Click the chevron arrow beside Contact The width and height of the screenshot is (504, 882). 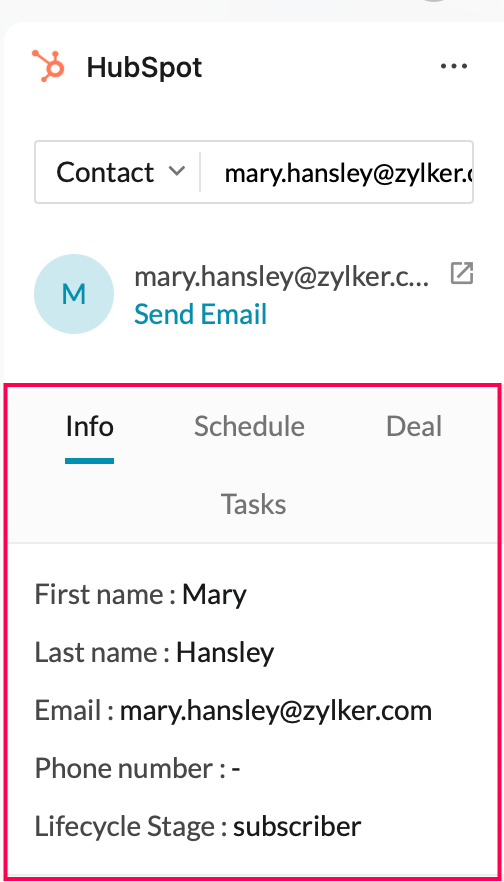pos(177,170)
